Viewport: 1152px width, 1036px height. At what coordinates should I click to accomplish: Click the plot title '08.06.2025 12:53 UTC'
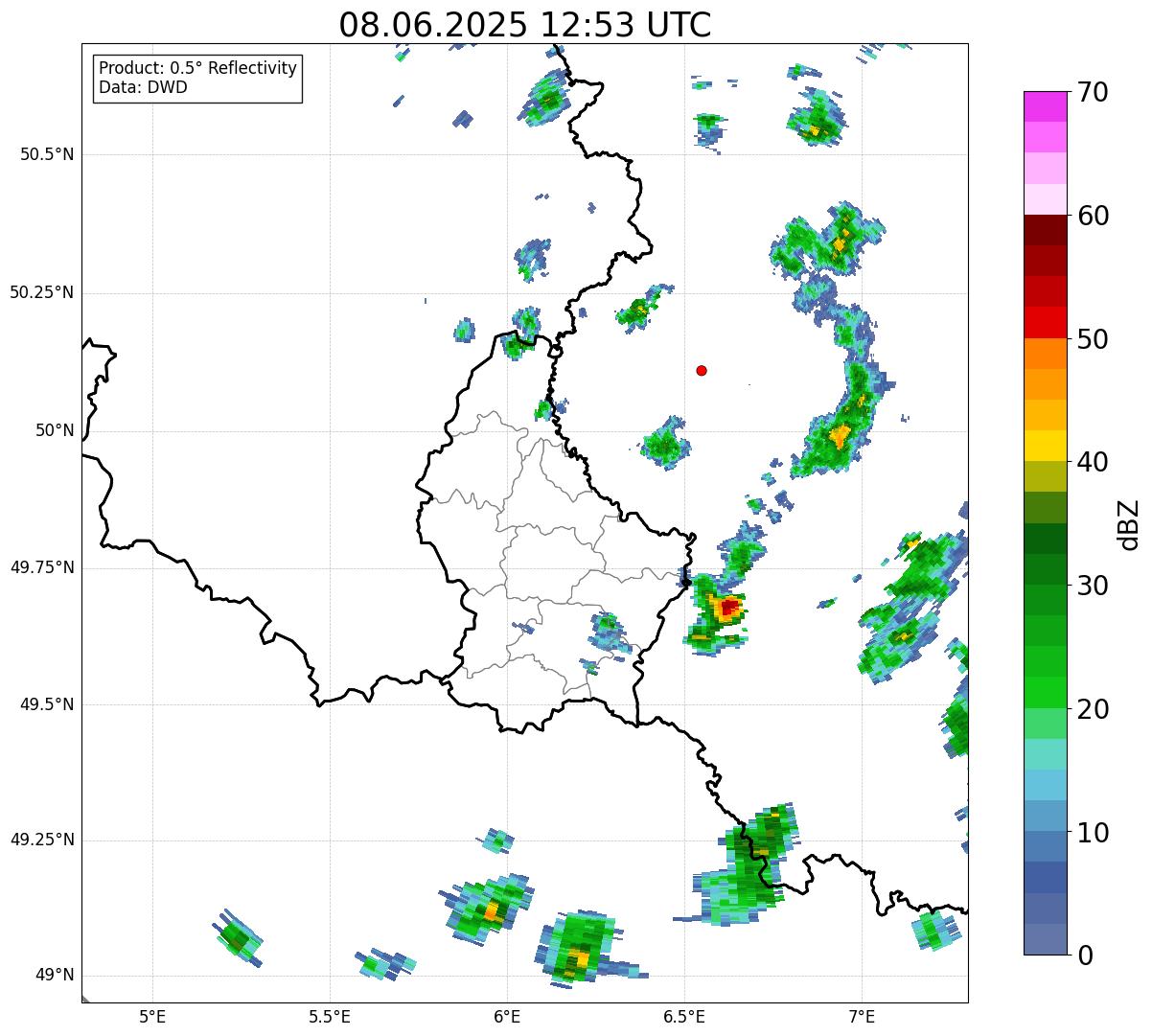click(525, 25)
